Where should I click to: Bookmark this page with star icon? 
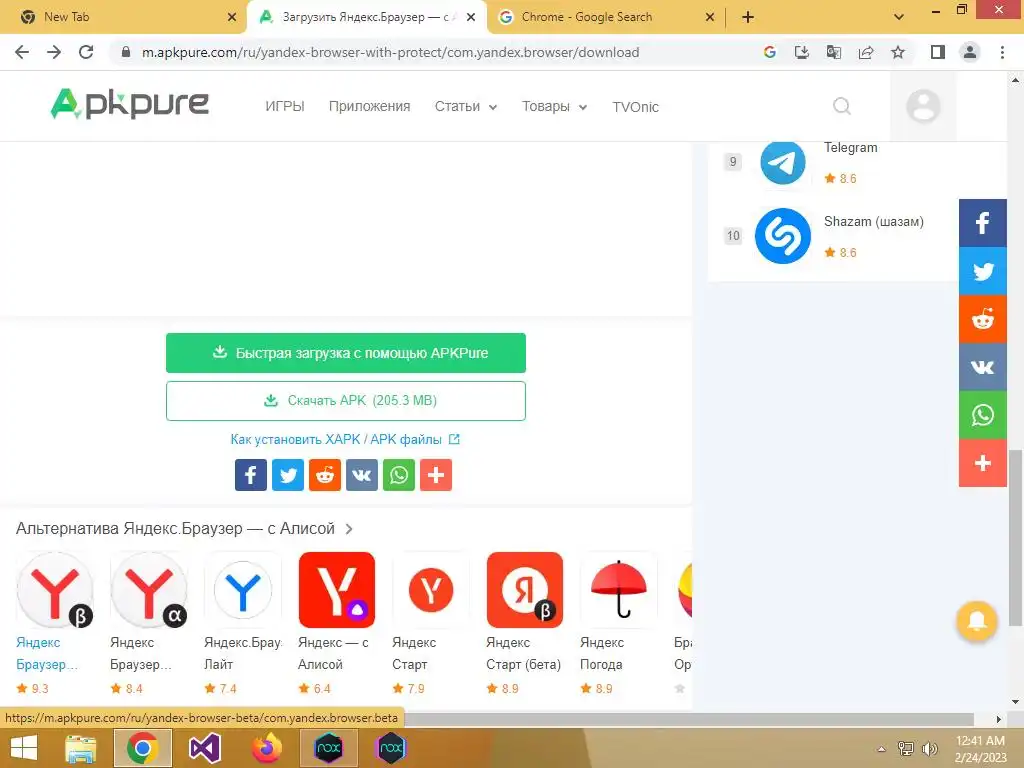(x=898, y=52)
